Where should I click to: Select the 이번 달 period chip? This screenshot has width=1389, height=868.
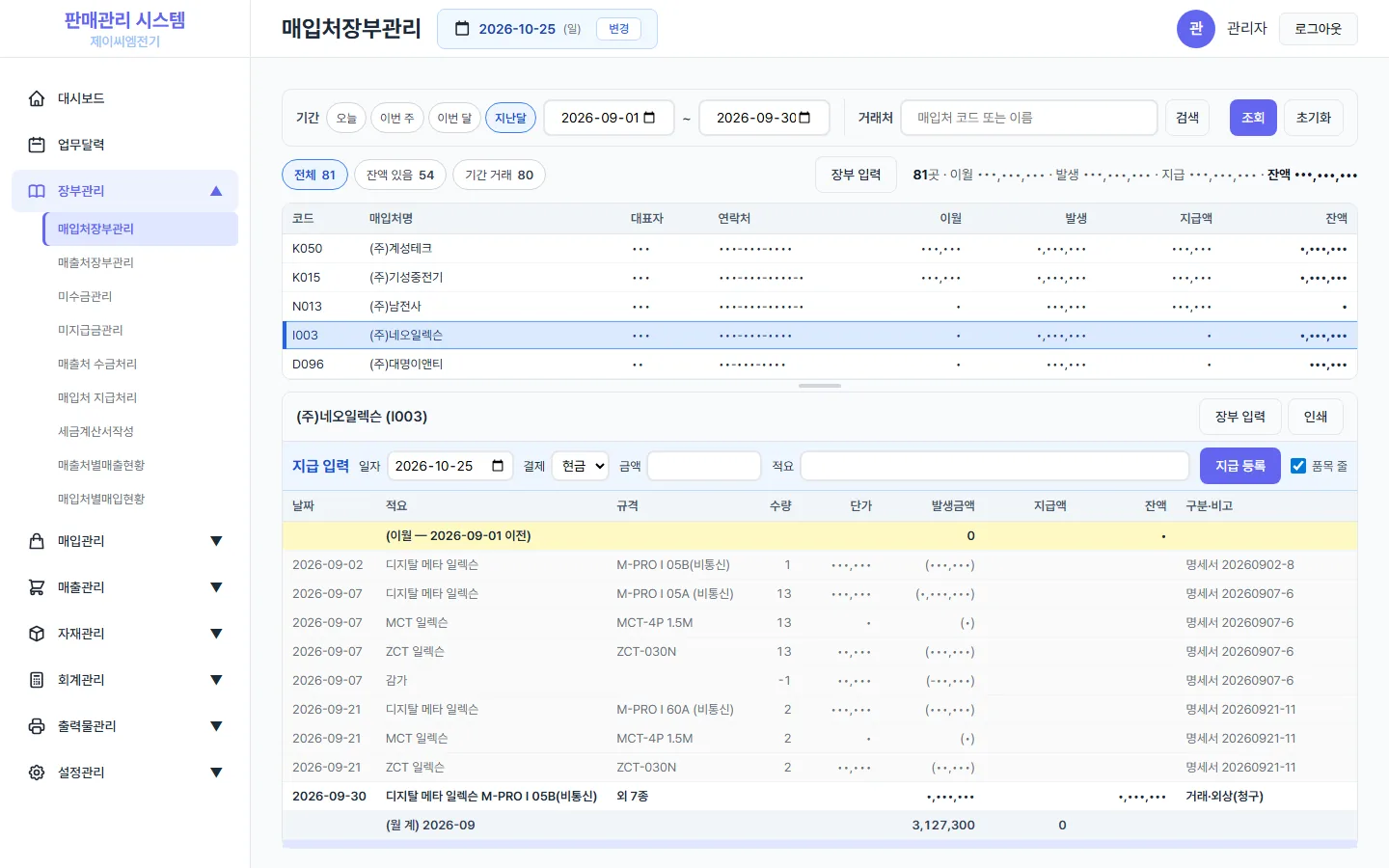(454, 118)
